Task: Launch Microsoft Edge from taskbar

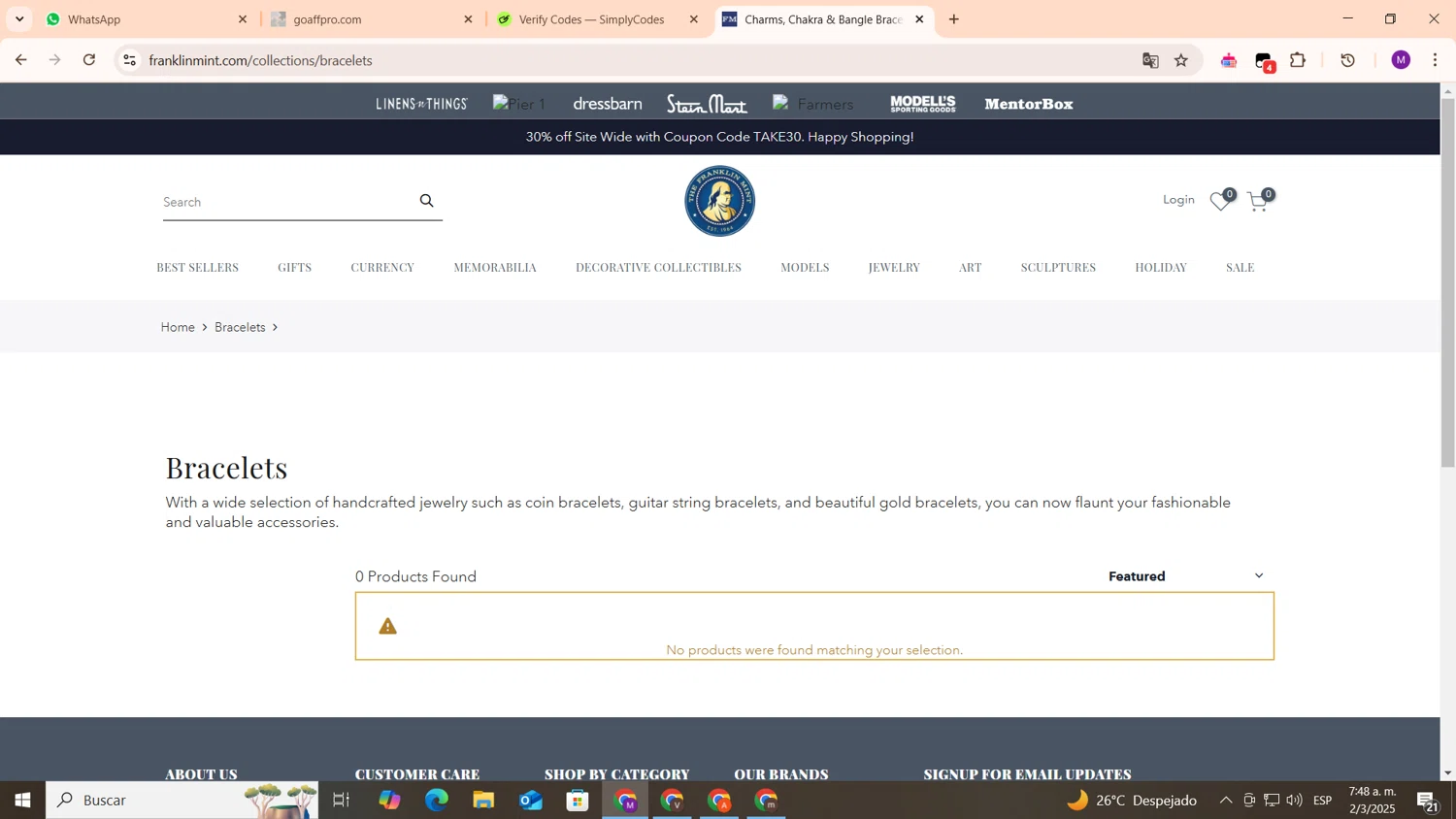Action: (x=437, y=801)
